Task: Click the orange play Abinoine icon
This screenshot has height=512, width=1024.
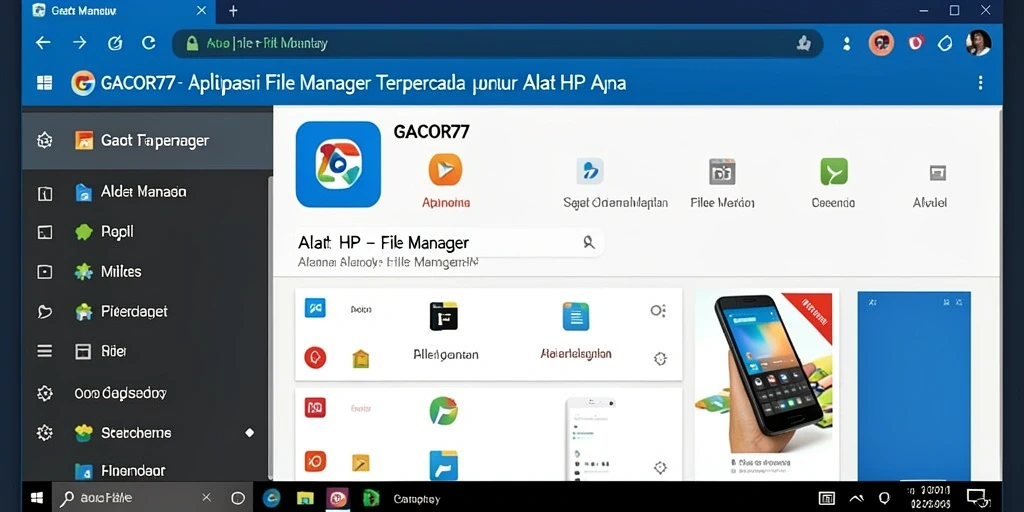Action: click(445, 170)
